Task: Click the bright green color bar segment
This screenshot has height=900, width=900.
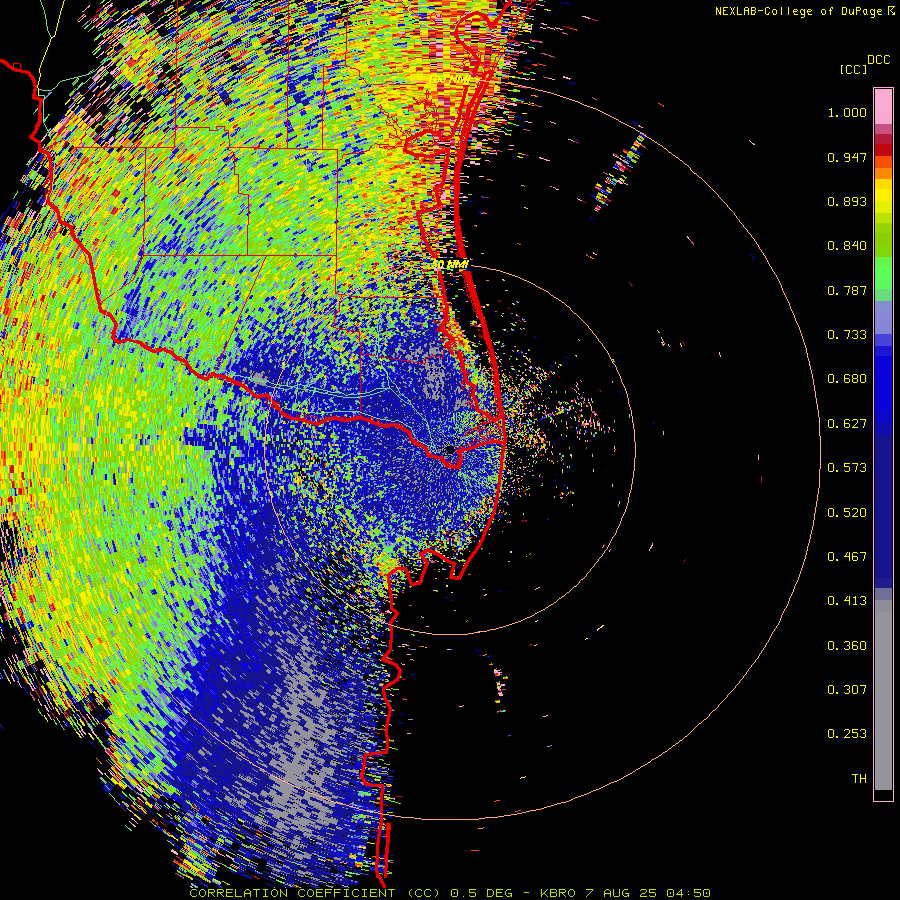Action: pos(883,273)
